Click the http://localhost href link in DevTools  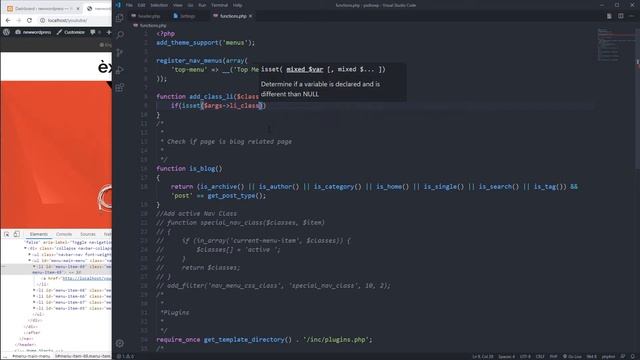point(86,278)
